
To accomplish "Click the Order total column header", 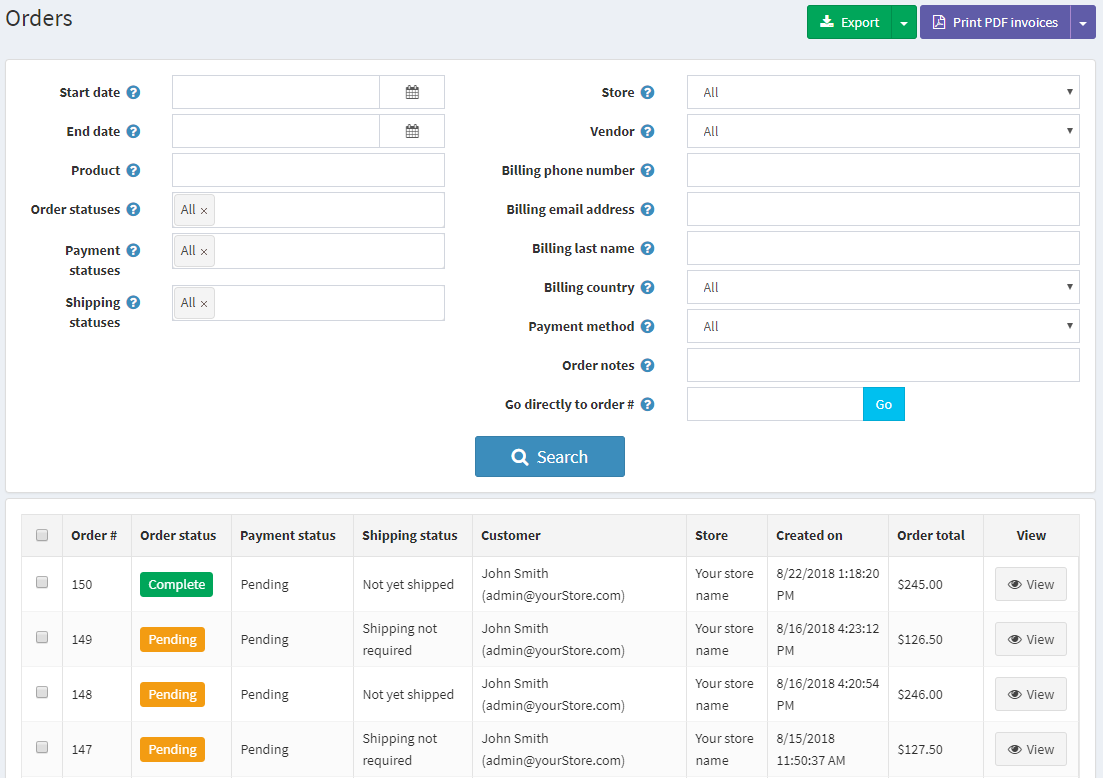I will pyautogui.click(x=930, y=535).
